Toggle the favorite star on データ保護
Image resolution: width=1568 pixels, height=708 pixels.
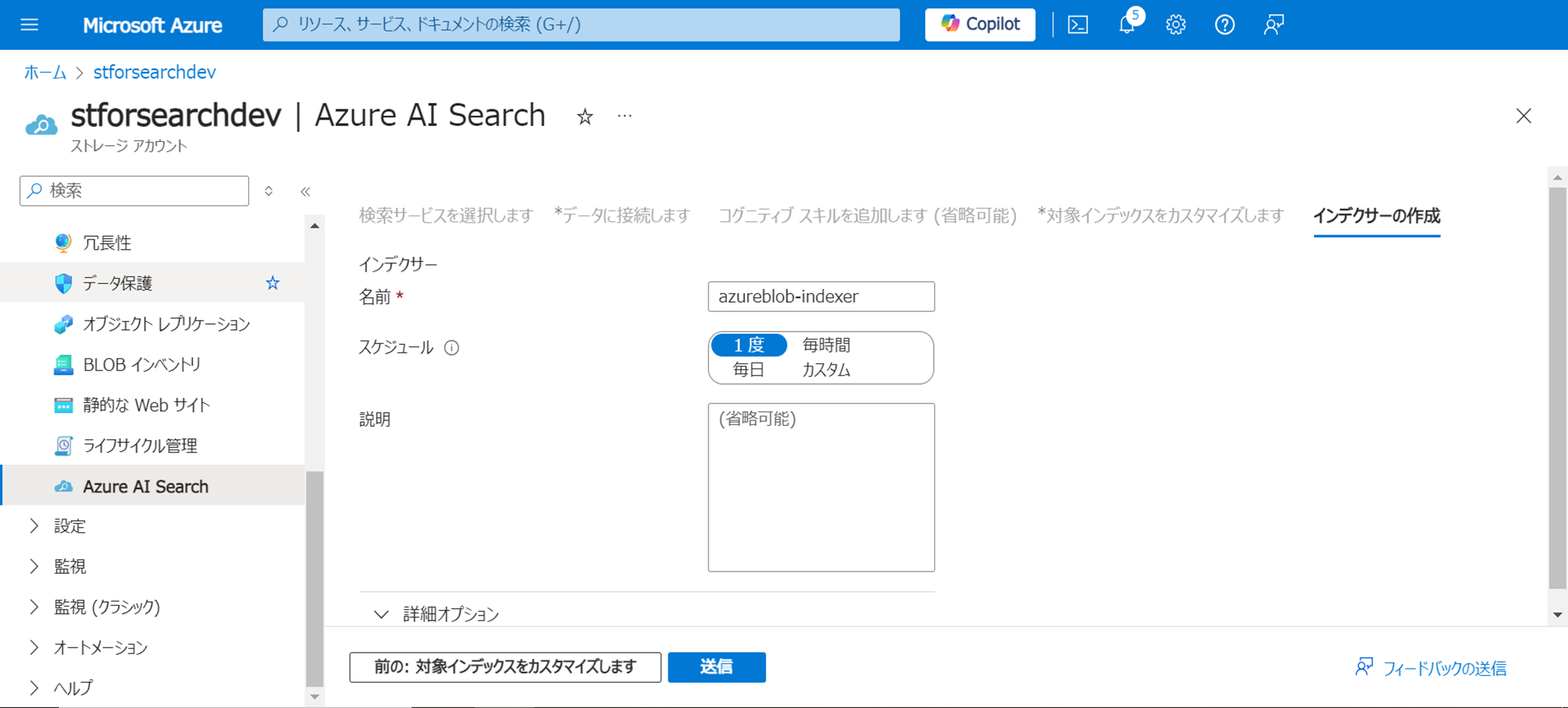click(272, 282)
